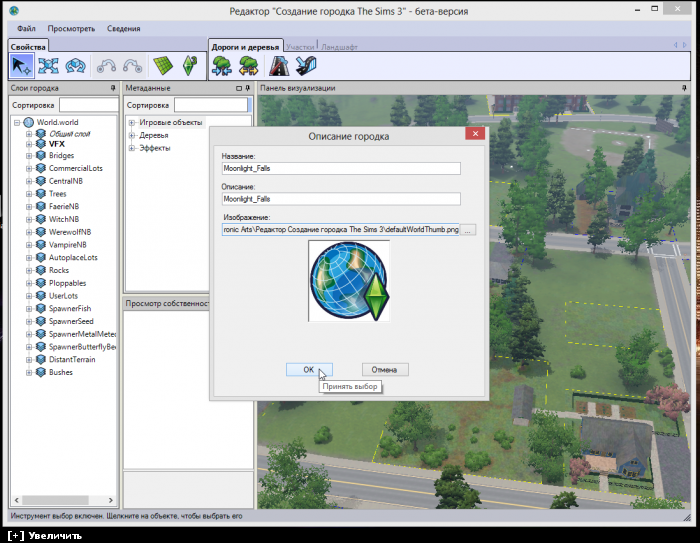Toggle pin on Панель визуализации panel
700x543 pixels.
tap(685, 88)
